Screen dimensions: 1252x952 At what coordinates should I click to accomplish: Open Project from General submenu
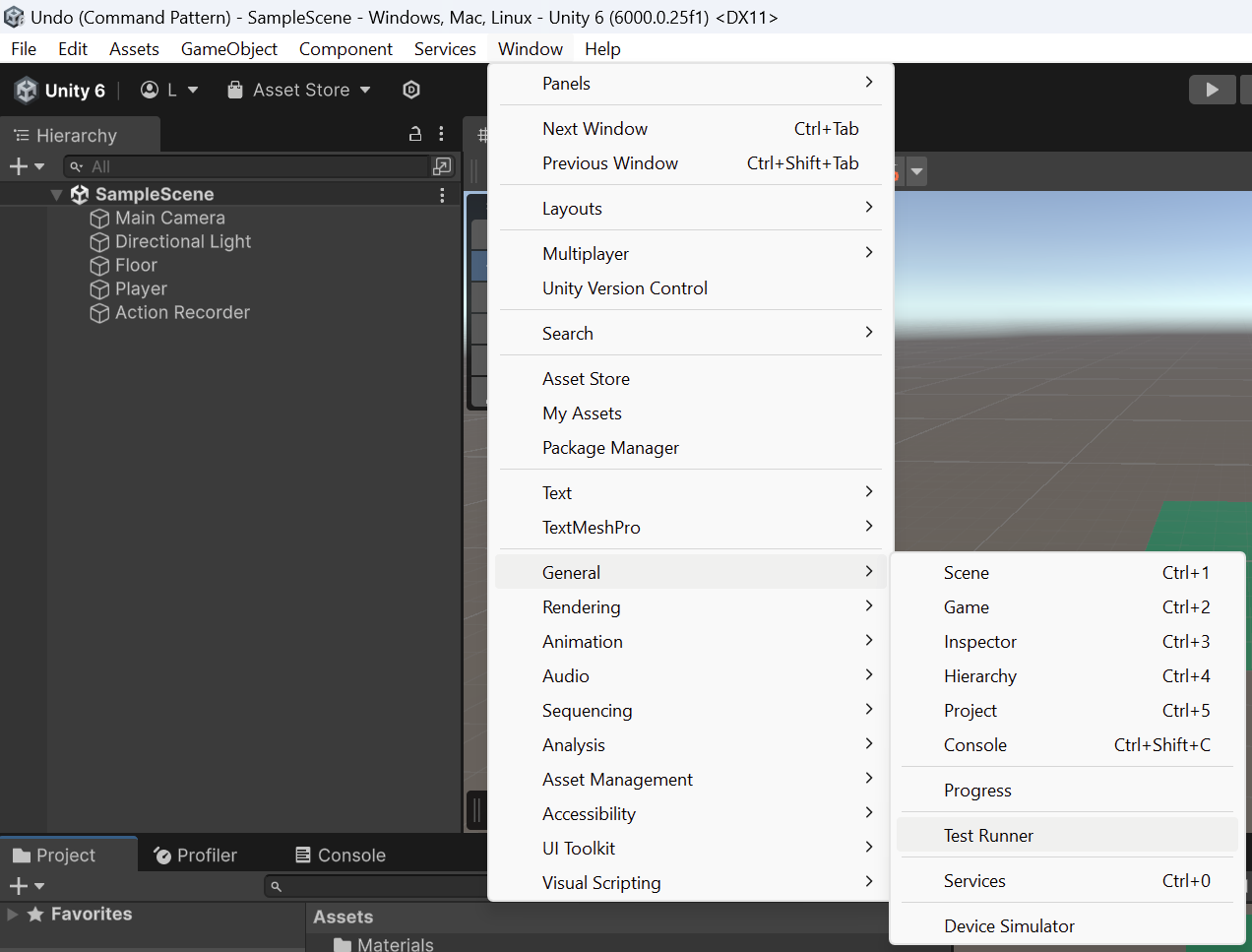1068,711
